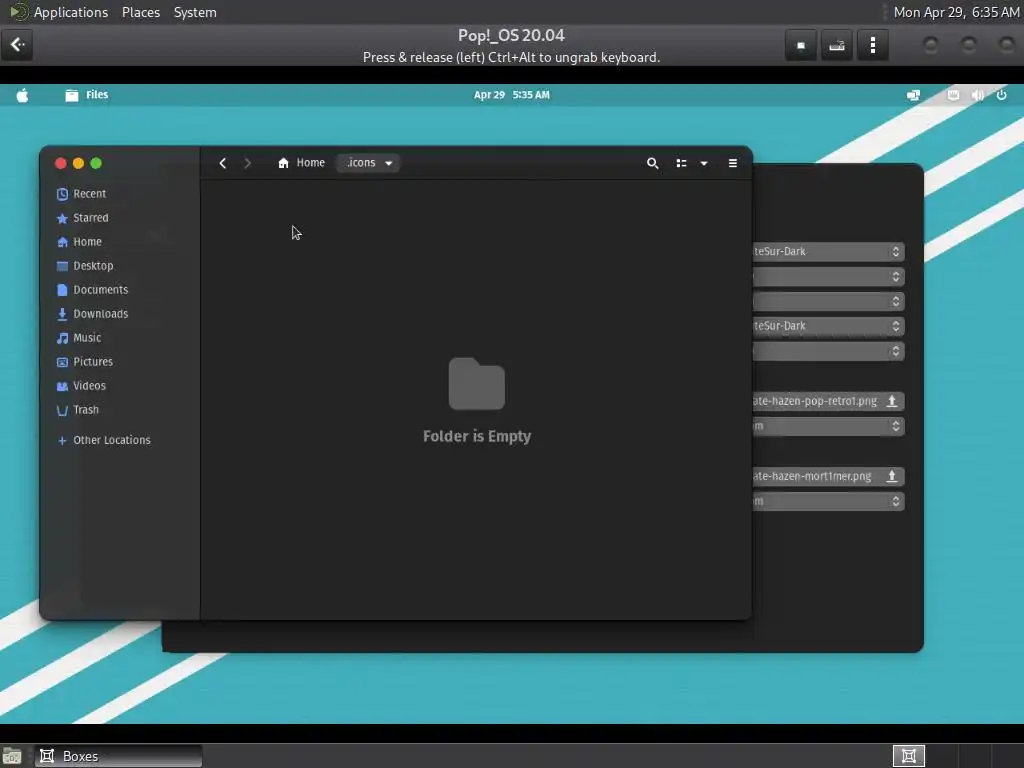This screenshot has width=1024, height=768.
Task: Open search in Files
Action: click(x=652, y=163)
